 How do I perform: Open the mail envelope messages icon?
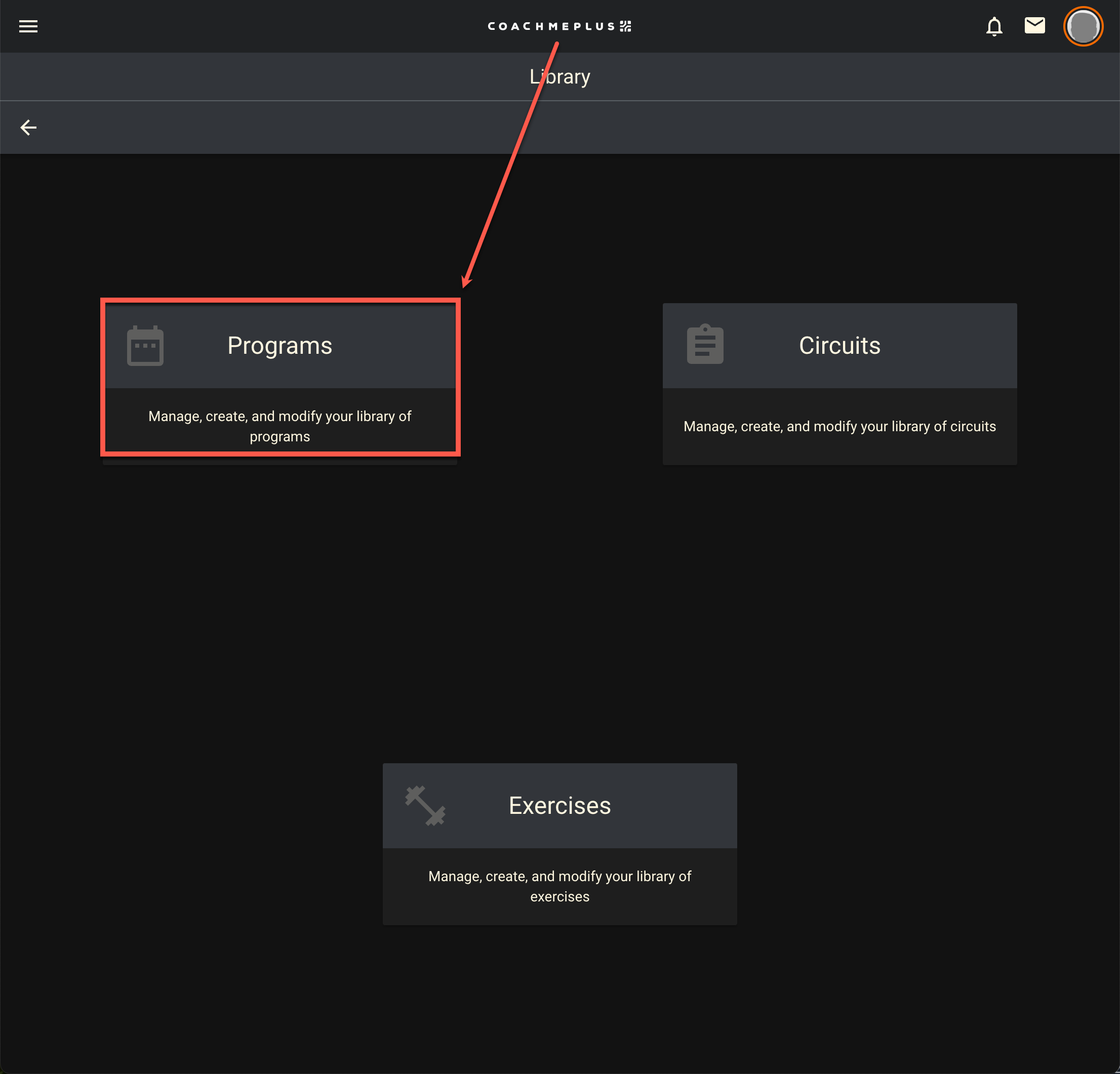pos(1034,26)
